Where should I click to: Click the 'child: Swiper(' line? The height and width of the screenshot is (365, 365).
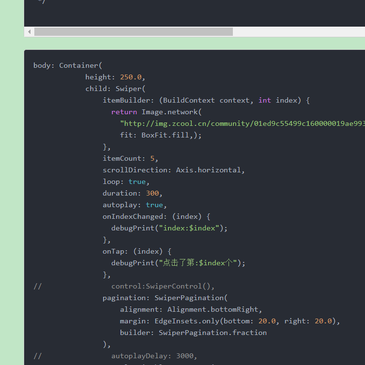point(115,89)
